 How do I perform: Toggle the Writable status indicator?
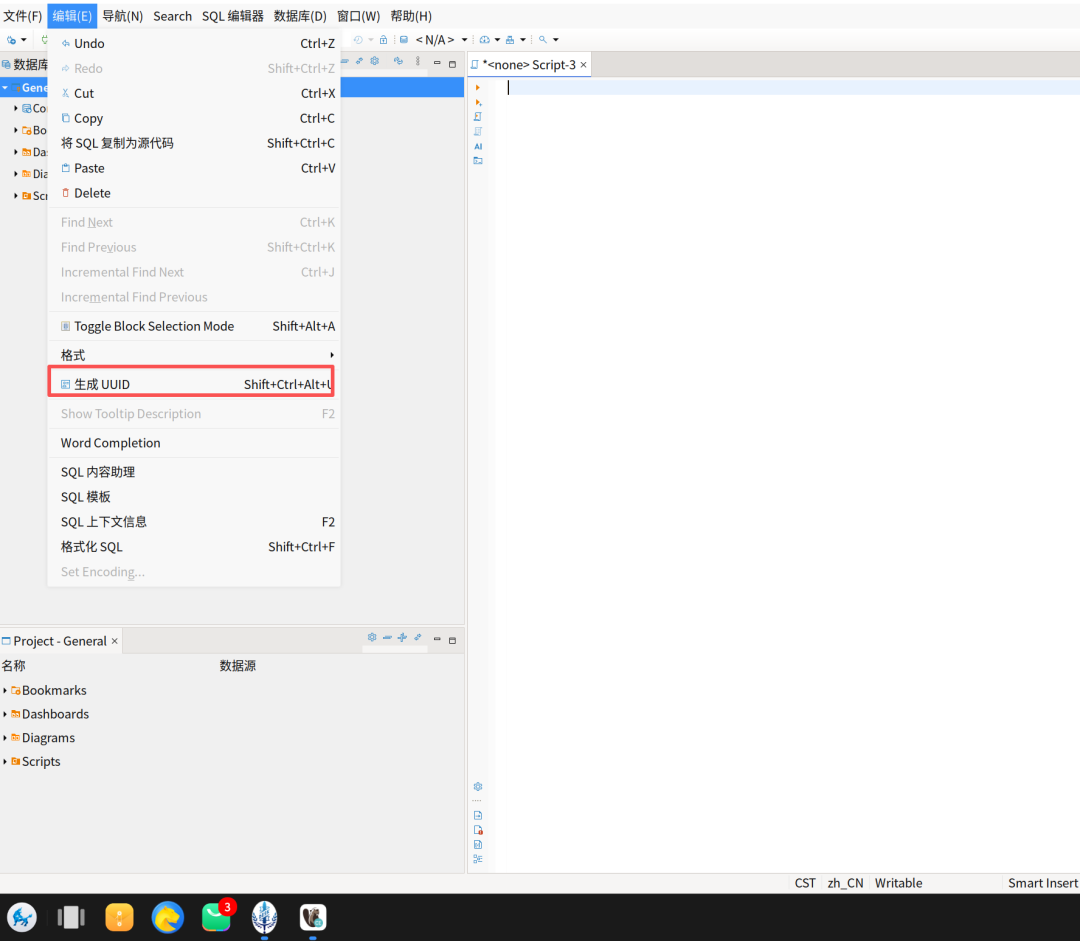(x=898, y=883)
